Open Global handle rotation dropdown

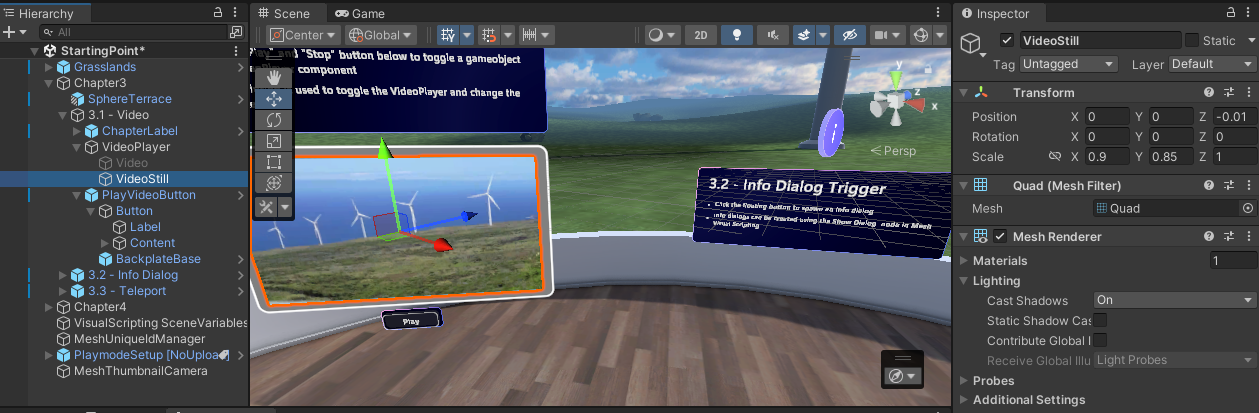pos(379,35)
